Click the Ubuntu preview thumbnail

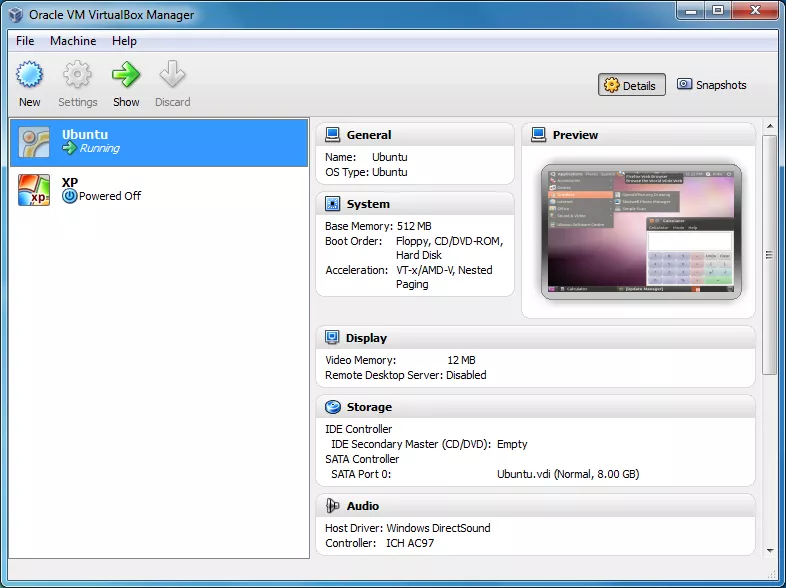click(641, 232)
